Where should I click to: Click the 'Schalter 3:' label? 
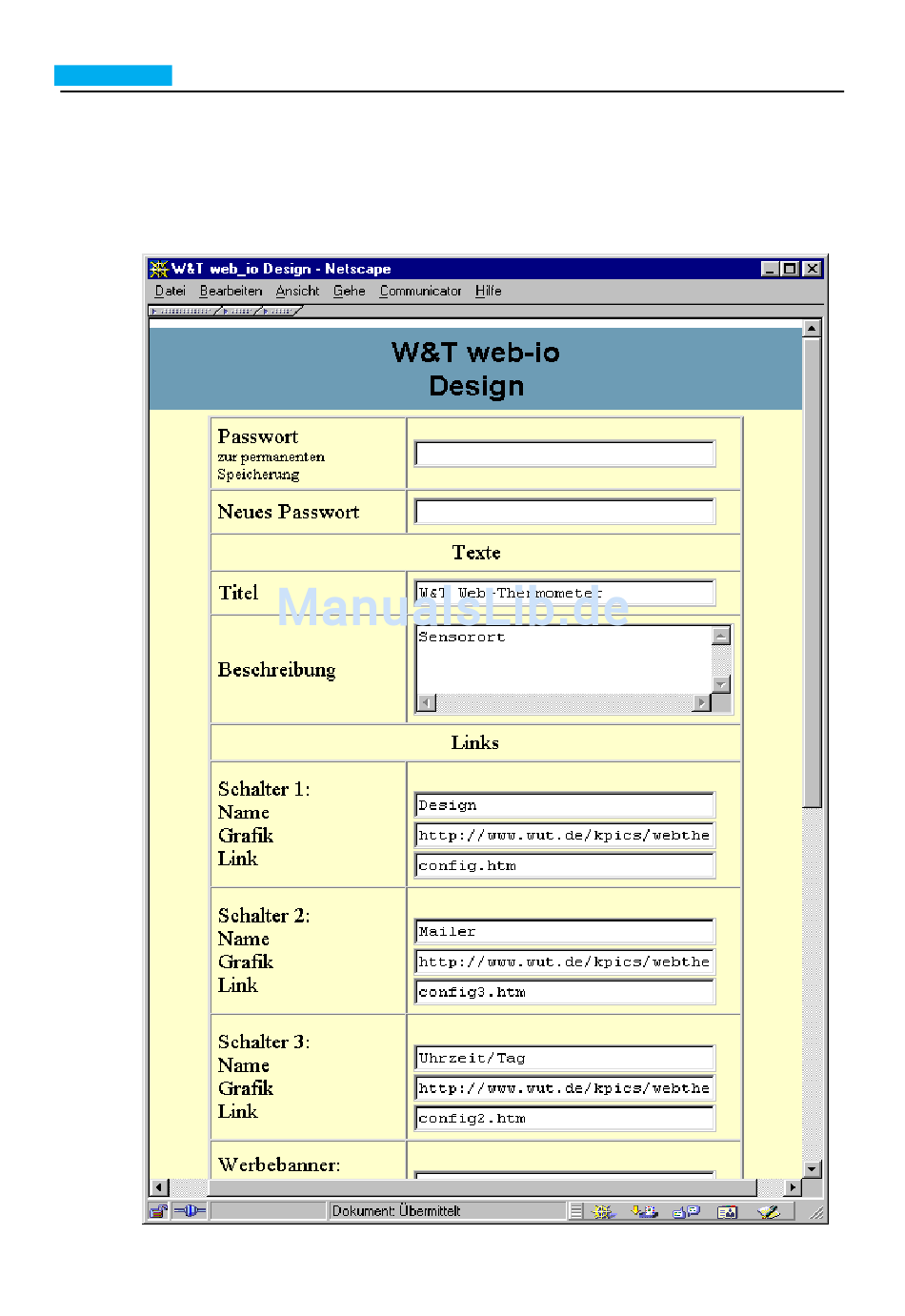pyautogui.click(x=264, y=1042)
